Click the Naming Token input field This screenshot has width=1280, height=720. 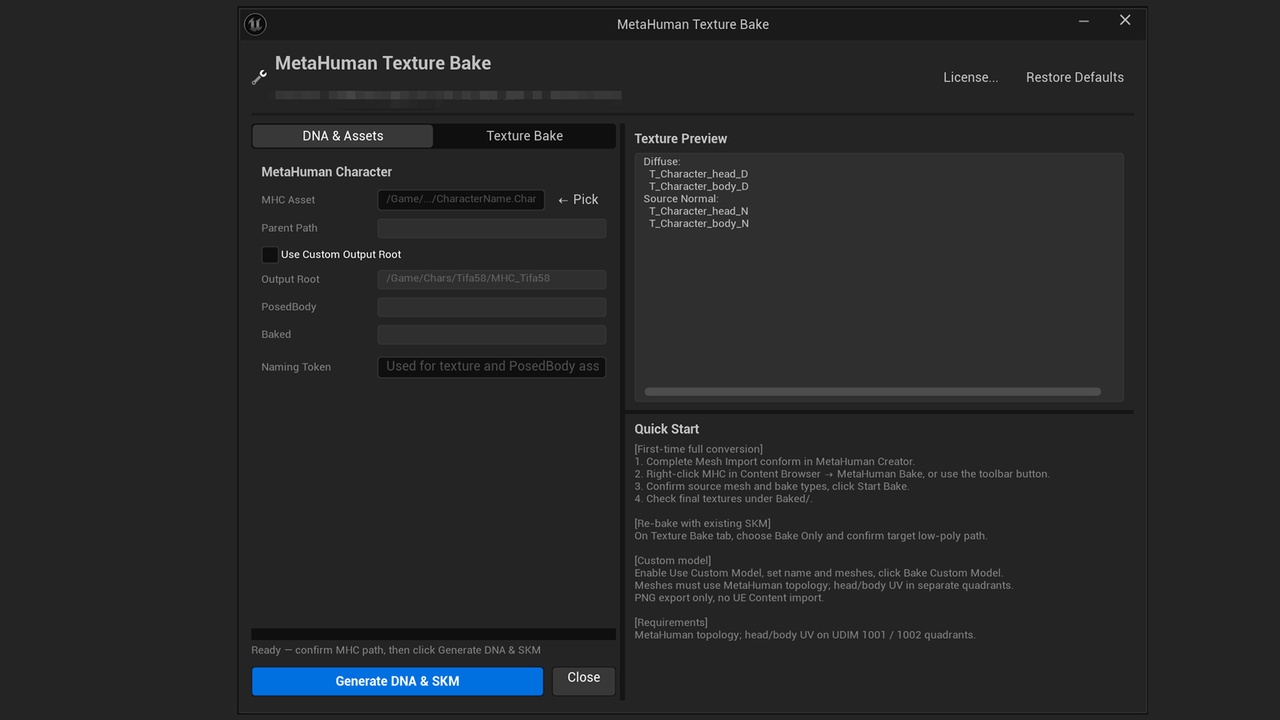click(492, 367)
